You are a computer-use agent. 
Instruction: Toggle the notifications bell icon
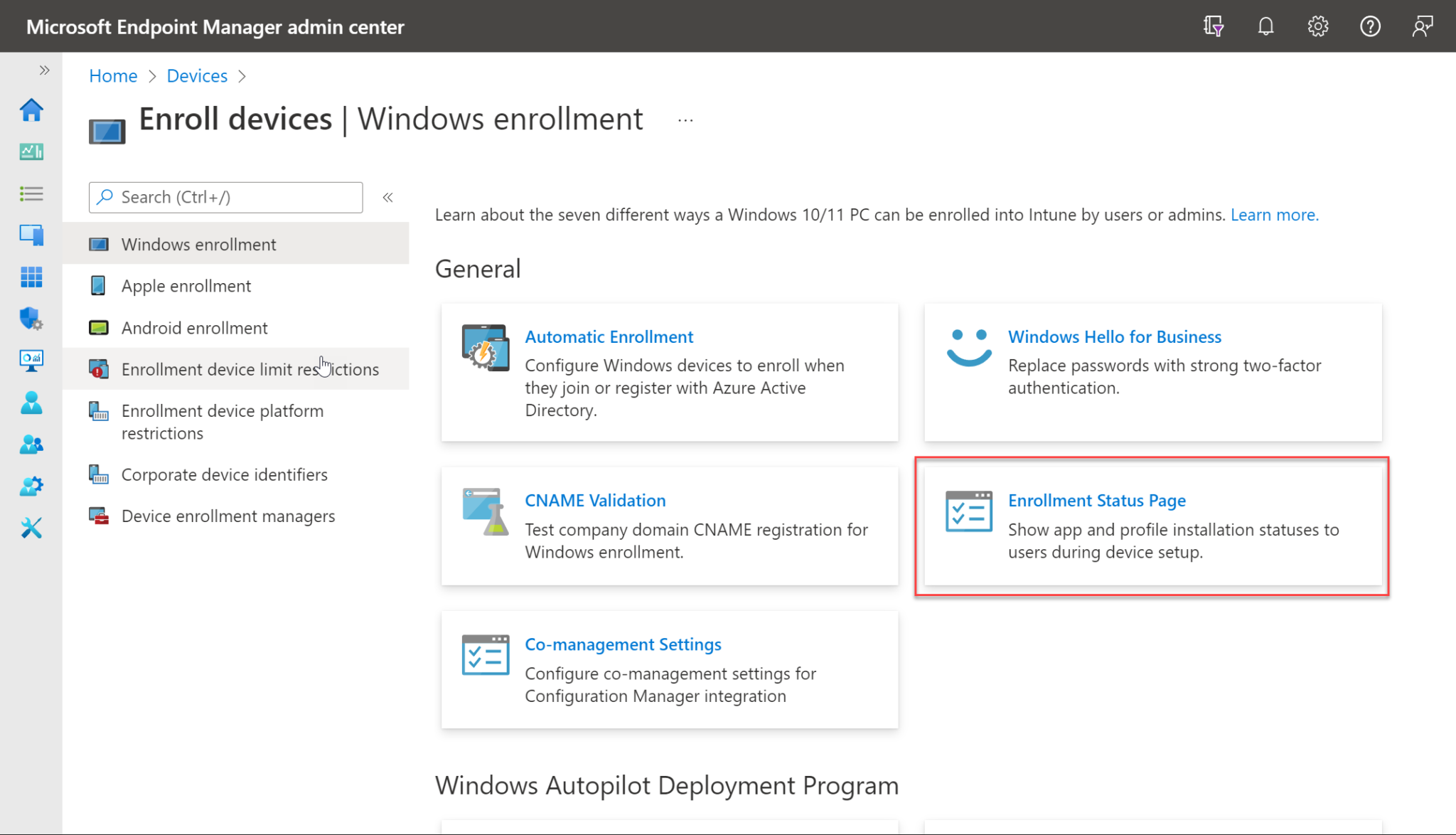click(1265, 27)
